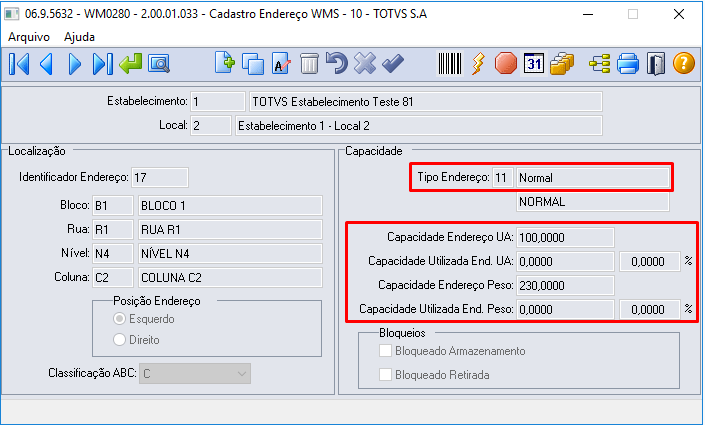The image size is (705, 425).
Task: Go to last record
Action: pyautogui.click(x=103, y=64)
